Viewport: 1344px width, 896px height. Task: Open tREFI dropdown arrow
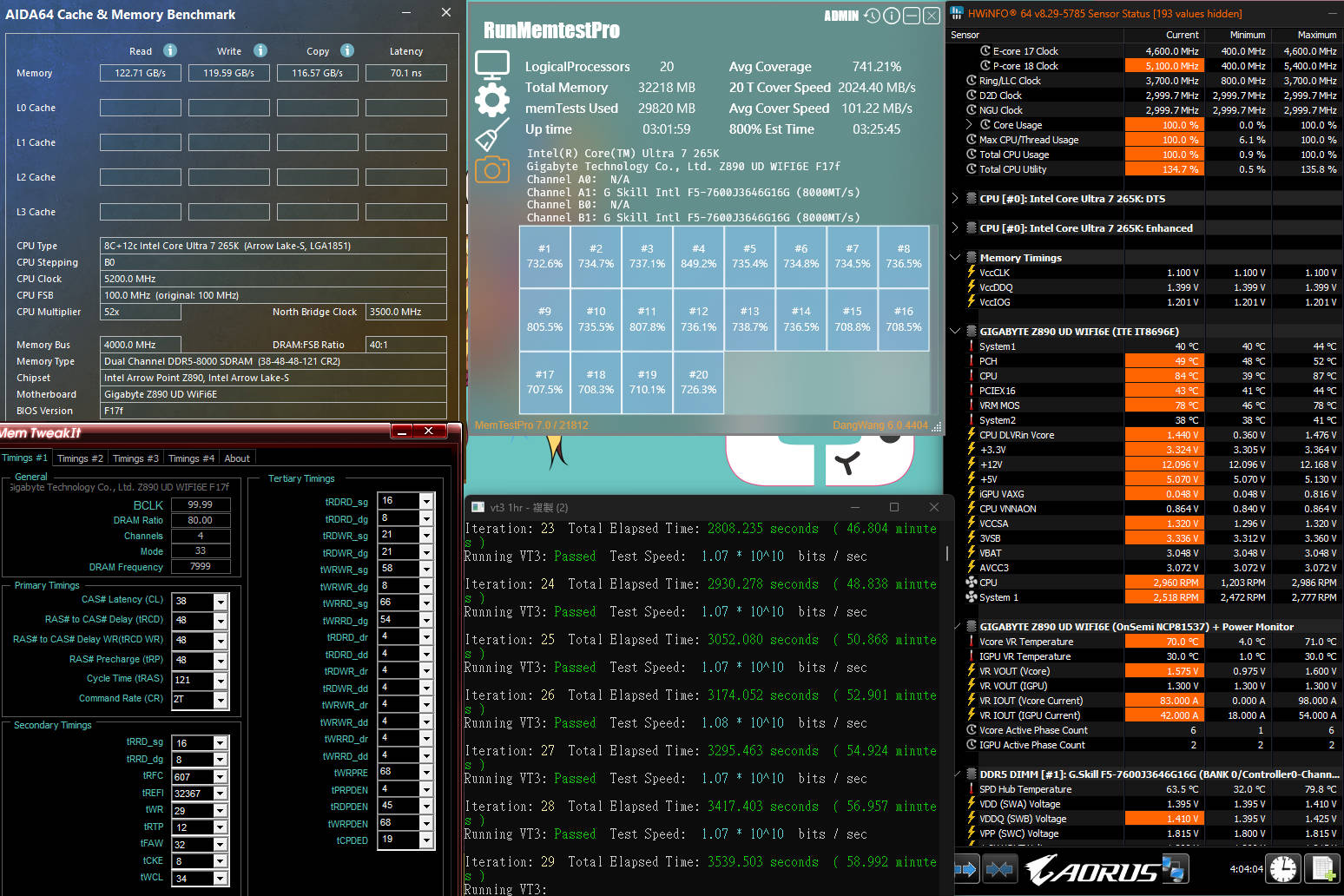[x=221, y=794]
